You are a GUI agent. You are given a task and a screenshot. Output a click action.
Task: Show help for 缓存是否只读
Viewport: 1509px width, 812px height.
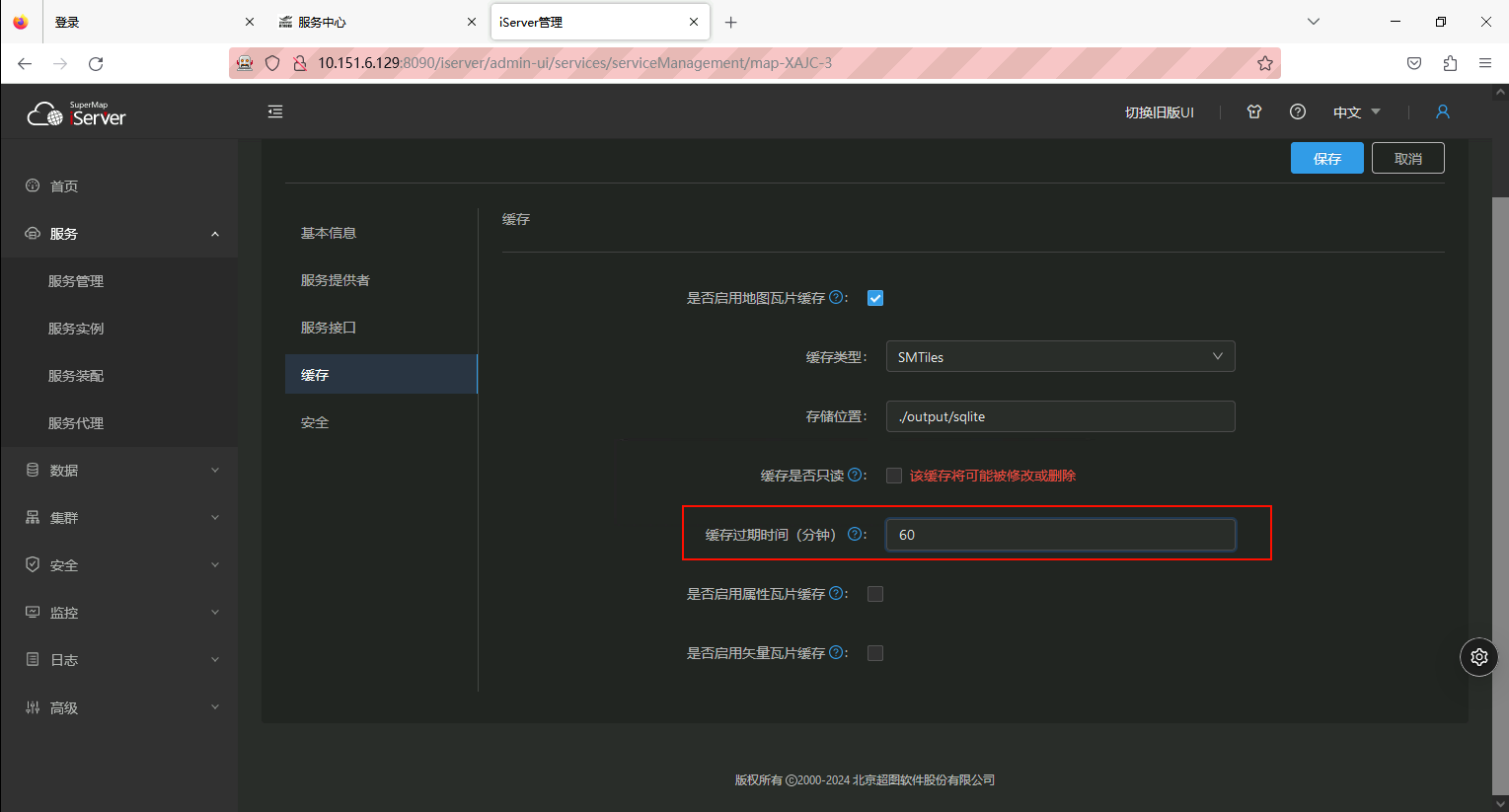point(855,475)
